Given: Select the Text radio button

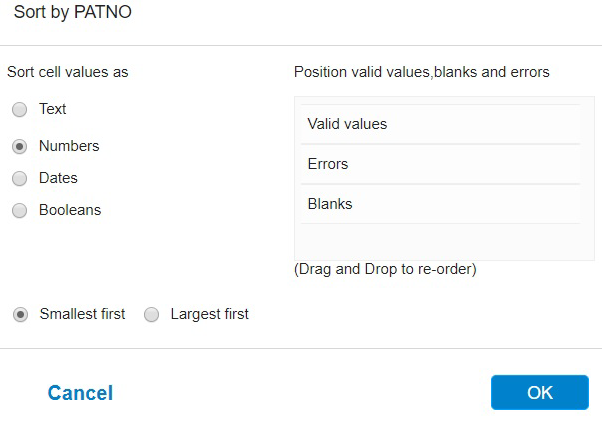Looking at the screenshot, I should point(19,110).
